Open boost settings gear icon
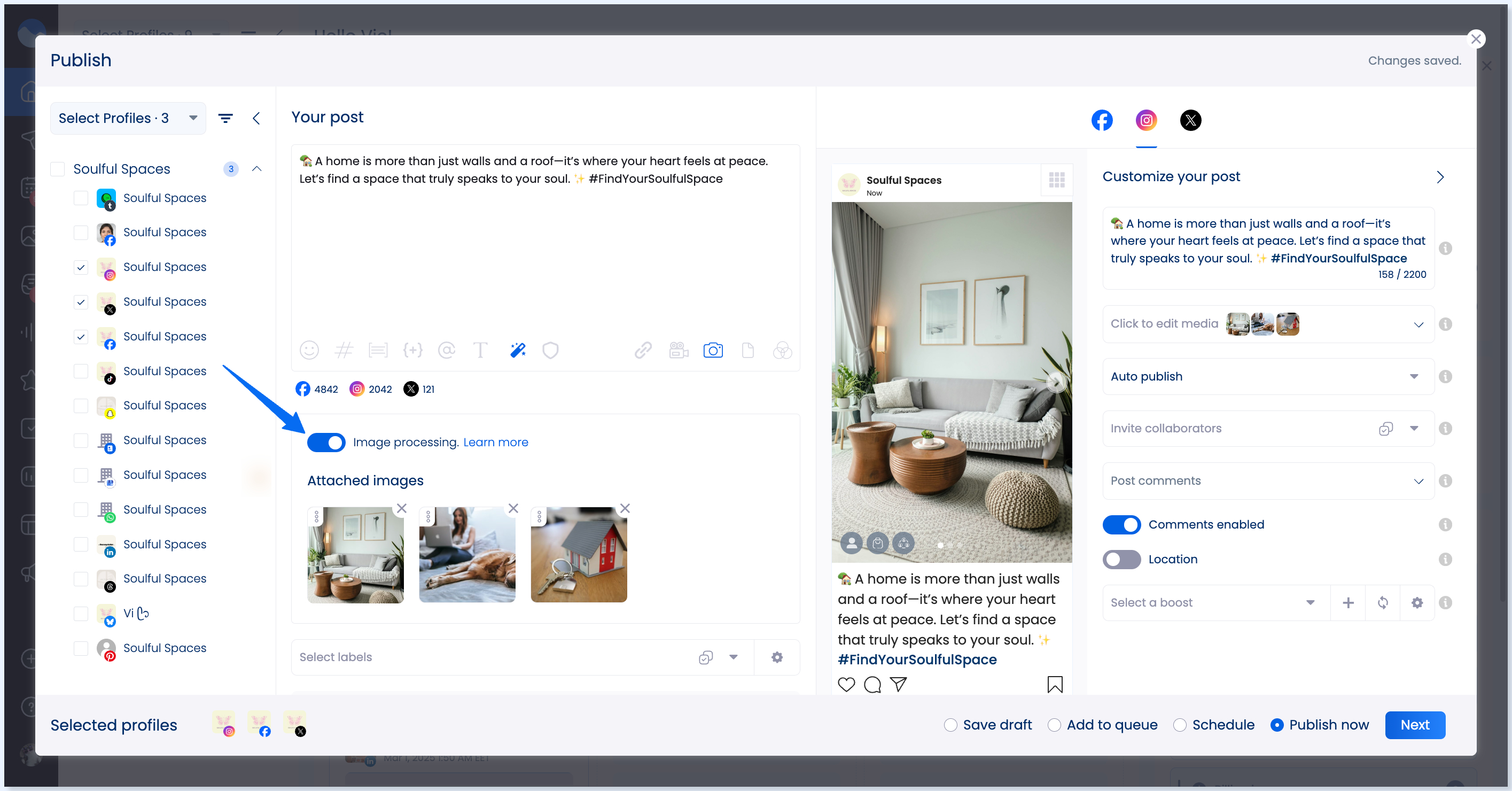The width and height of the screenshot is (1512, 791). click(1417, 603)
